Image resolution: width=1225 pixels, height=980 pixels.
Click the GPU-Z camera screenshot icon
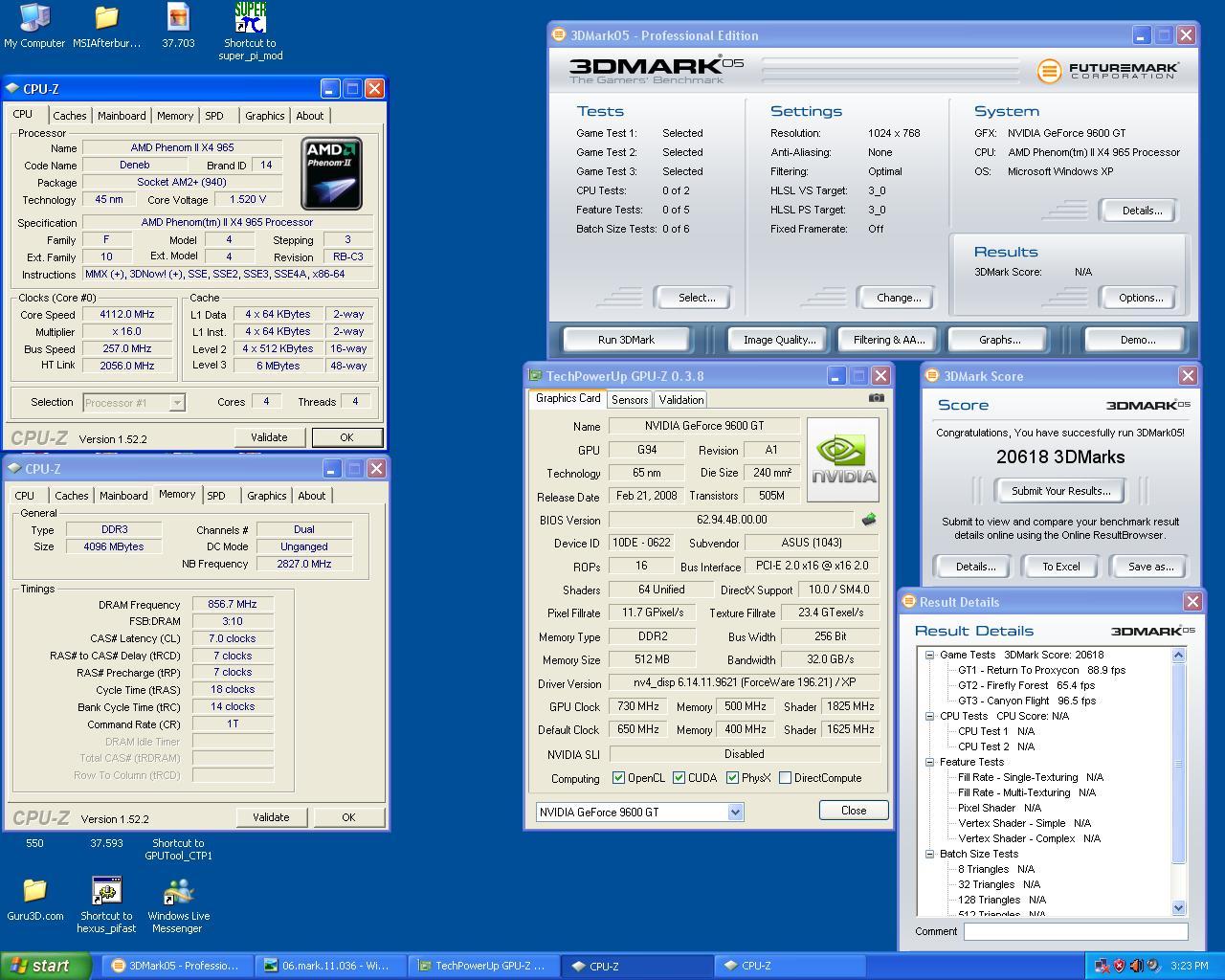coord(877,398)
